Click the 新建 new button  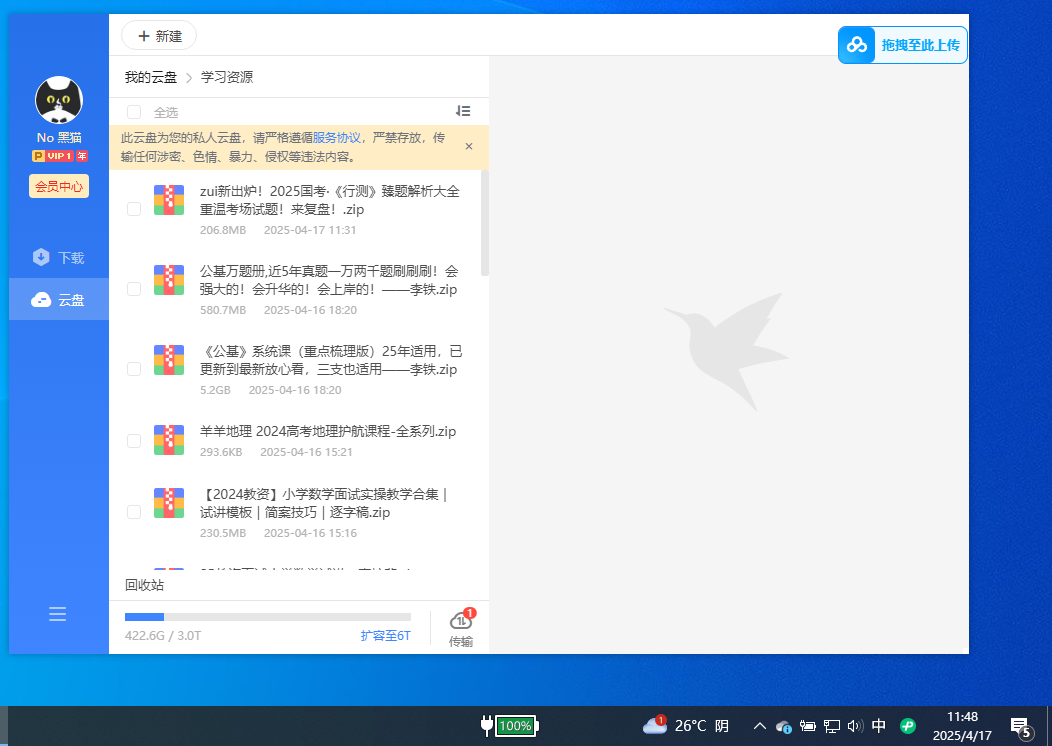tap(159, 36)
